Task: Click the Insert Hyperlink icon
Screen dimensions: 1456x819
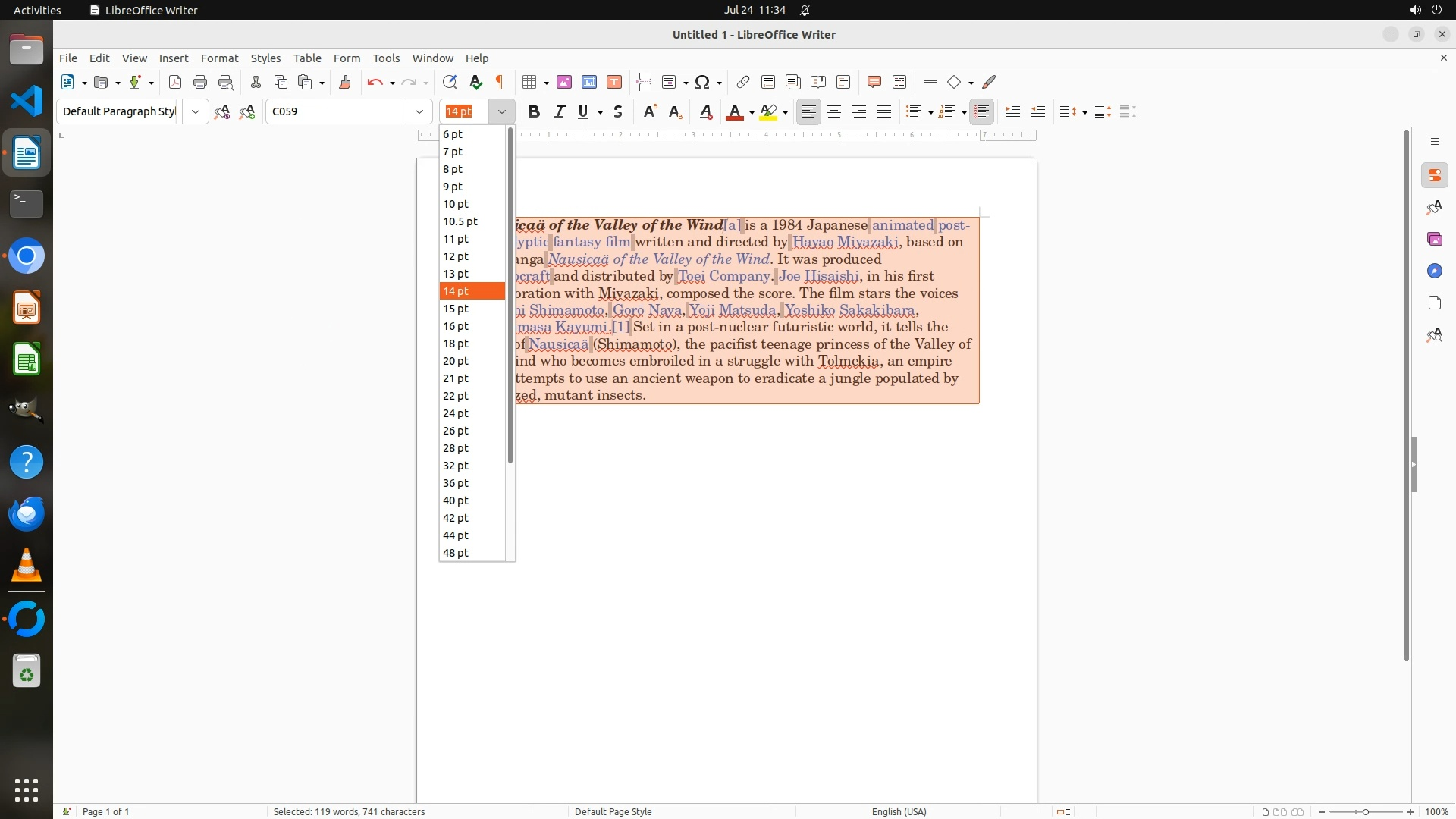Action: pyautogui.click(x=743, y=82)
